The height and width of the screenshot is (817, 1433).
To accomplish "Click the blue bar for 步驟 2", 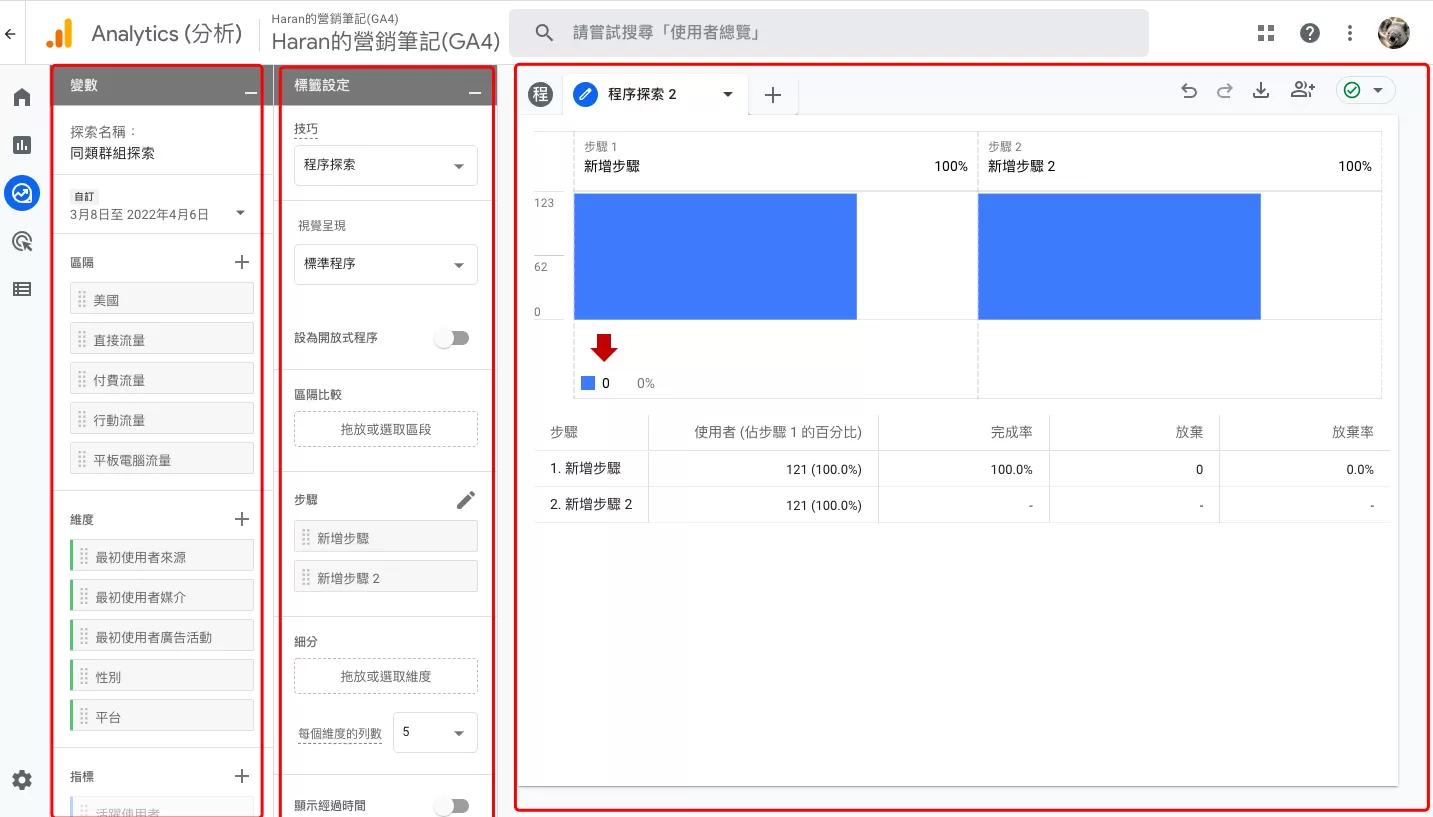I will 1119,256.
